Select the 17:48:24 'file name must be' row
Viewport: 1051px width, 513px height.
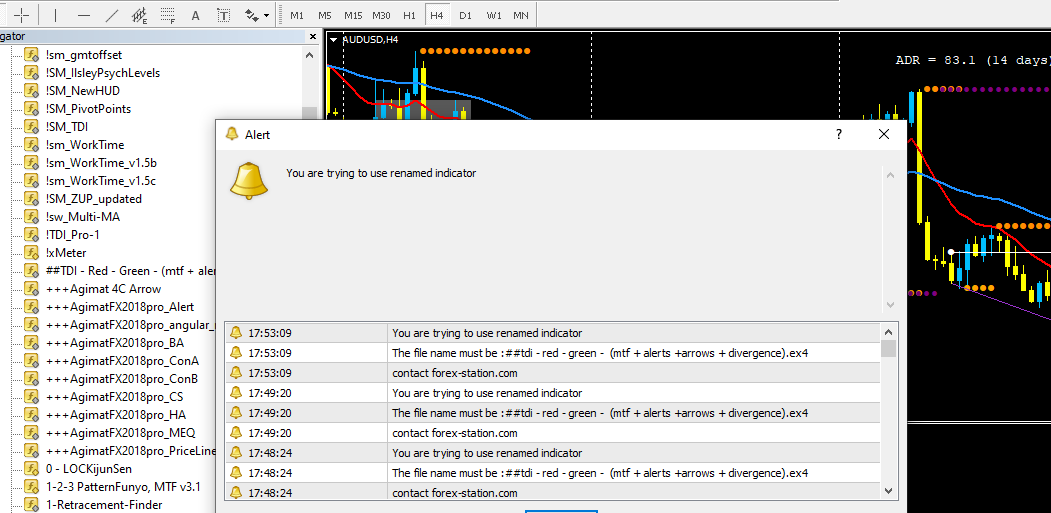[x=553, y=473]
